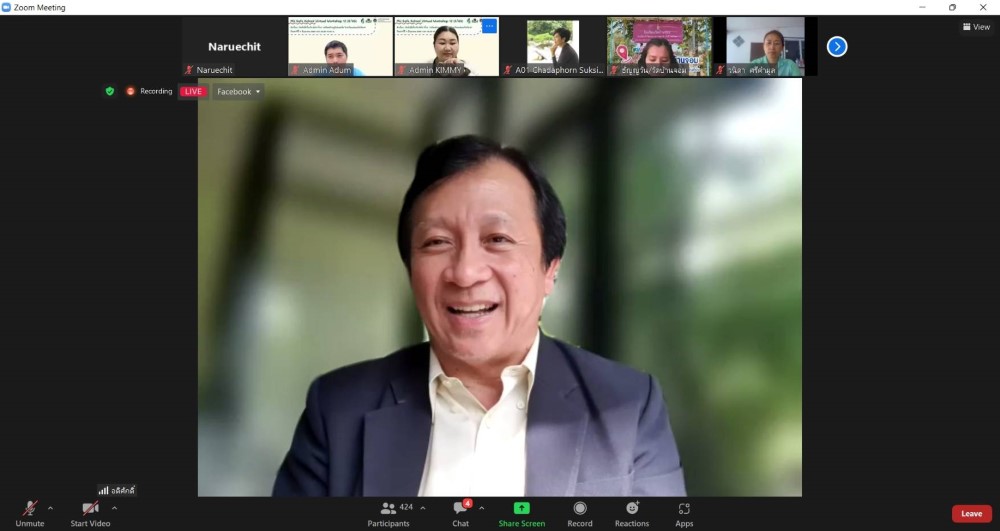
Task: Select the Naruechit participant tile
Action: pyautogui.click(x=234, y=46)
